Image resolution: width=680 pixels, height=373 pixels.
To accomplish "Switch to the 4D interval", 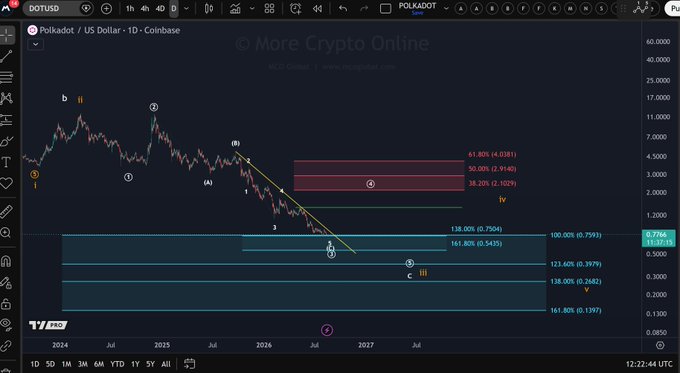I will 160,8.
